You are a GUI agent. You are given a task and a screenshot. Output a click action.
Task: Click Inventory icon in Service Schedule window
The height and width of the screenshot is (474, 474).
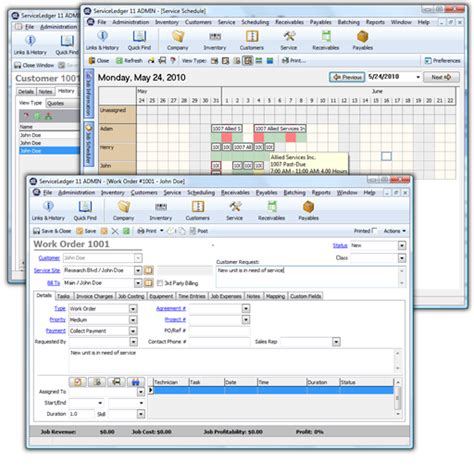pyautogui.click(x=215, y=41)
